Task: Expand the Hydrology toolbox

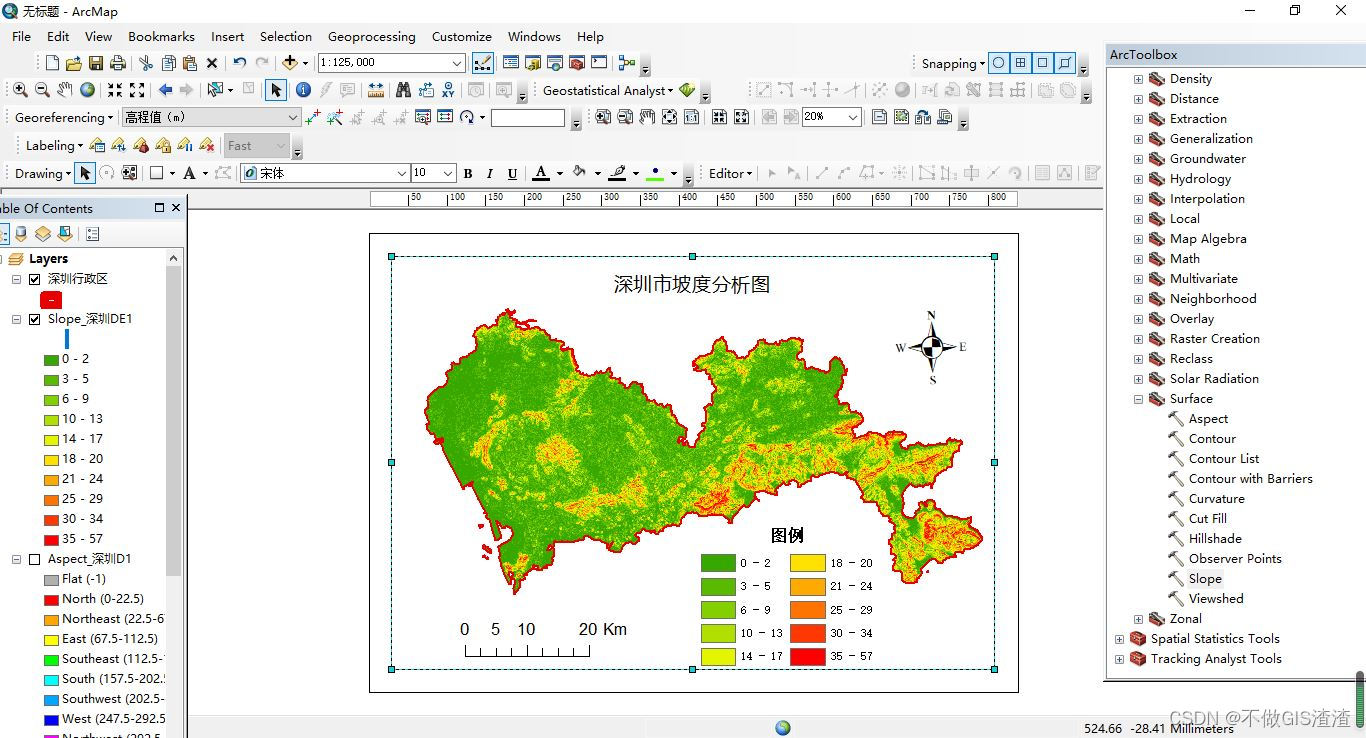Action: coord(1138,178)
